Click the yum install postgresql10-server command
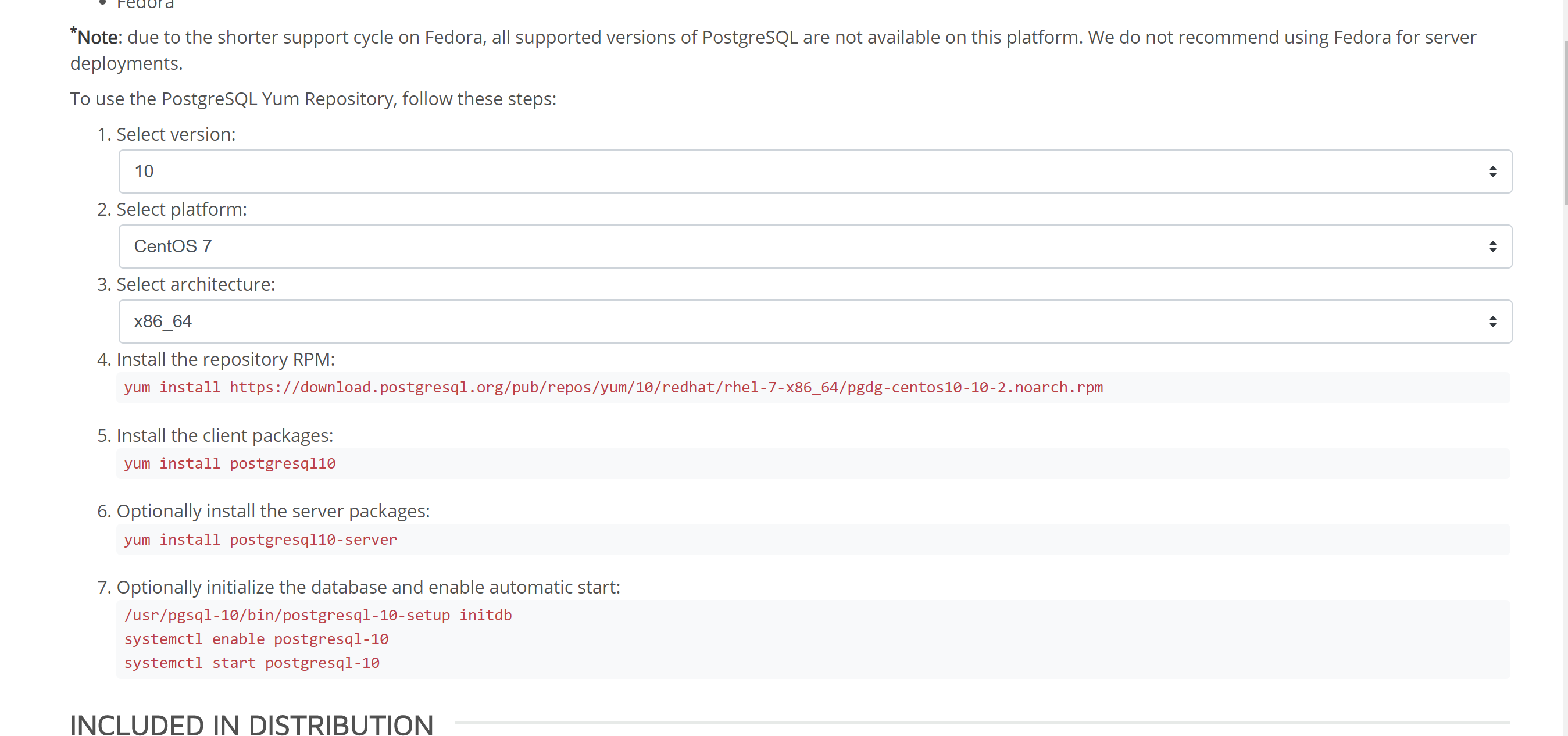The width and height of the screenshot is (1568, 736). [x=260, y=540]
